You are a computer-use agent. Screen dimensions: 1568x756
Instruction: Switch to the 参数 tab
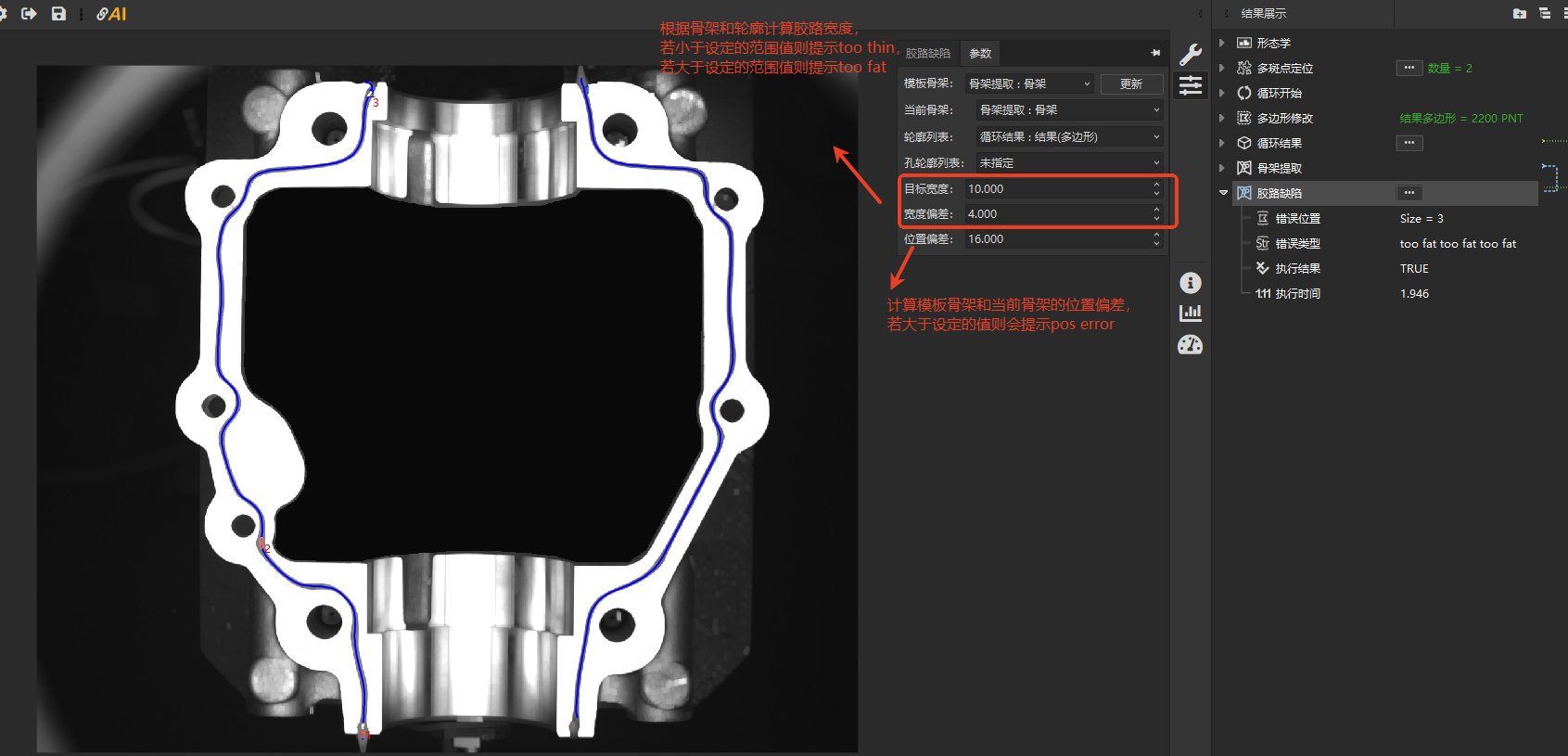tap(980, 53)
